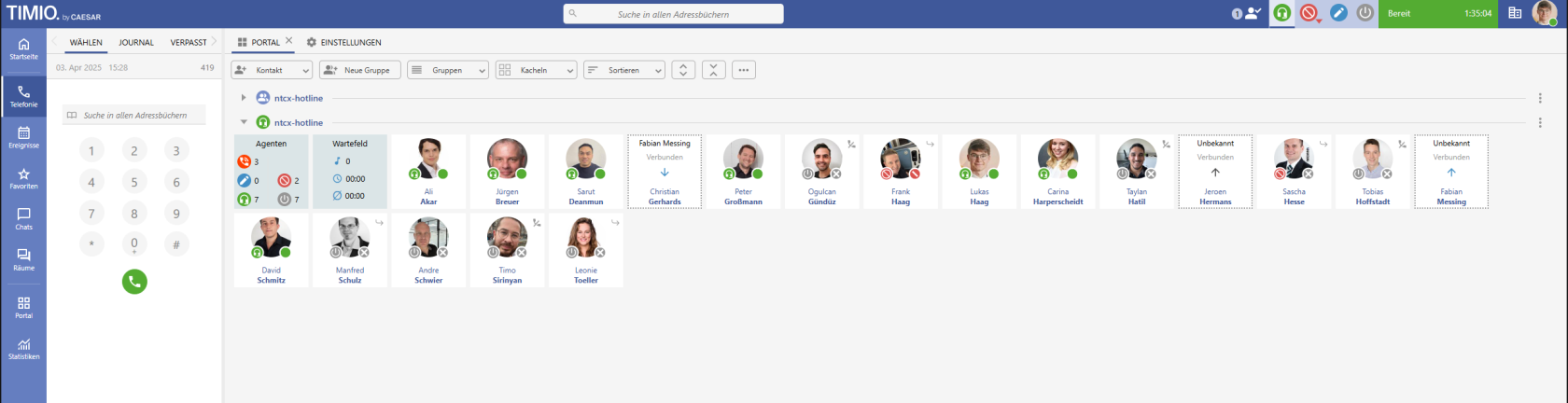Viewport: 1568px width, 403px height.
Task: Open Statistiken in the sidebar
Action: point(23,348)
